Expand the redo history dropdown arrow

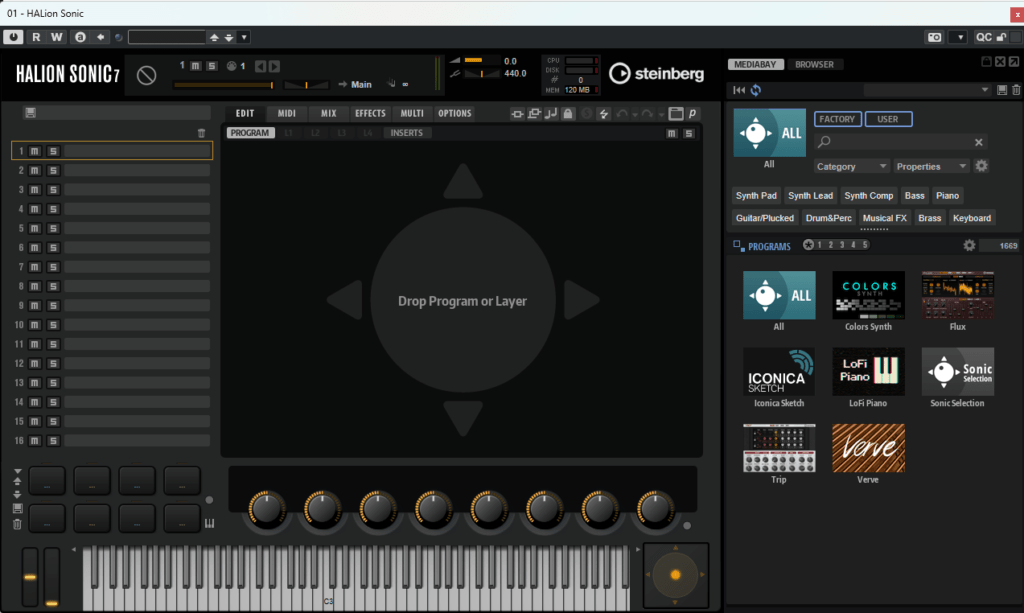click(660, 115)
